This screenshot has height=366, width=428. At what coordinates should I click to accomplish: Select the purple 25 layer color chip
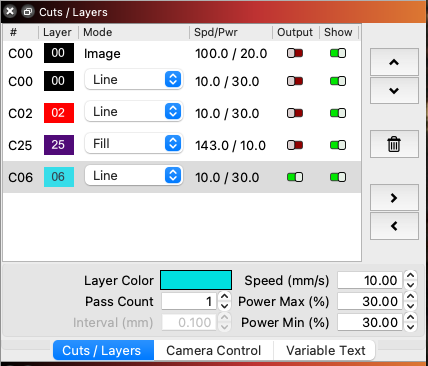click(x=59, y=145)
